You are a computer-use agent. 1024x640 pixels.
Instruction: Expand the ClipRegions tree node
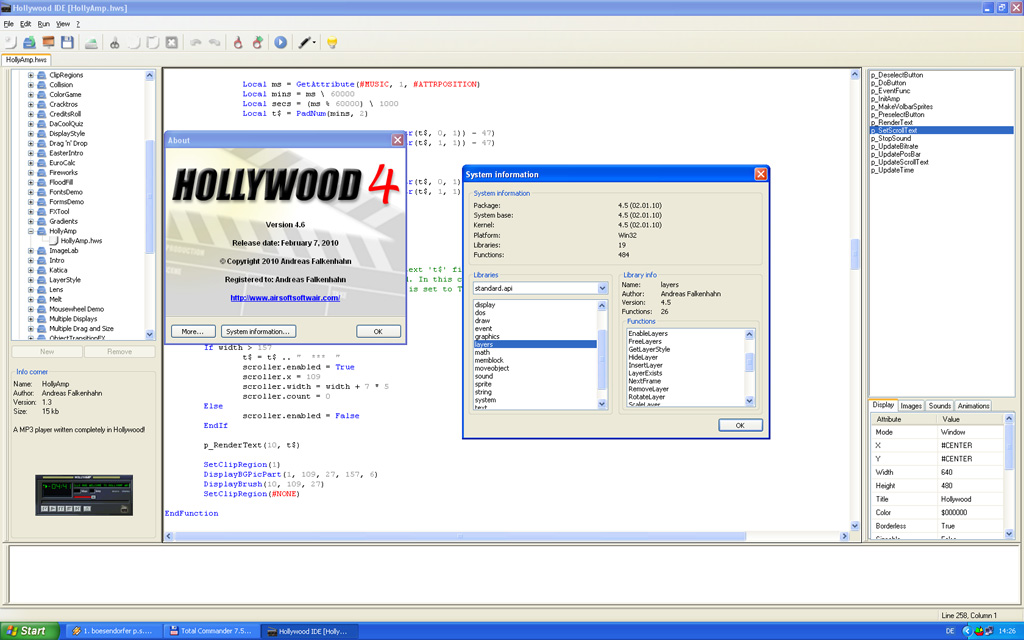(31, 75)
